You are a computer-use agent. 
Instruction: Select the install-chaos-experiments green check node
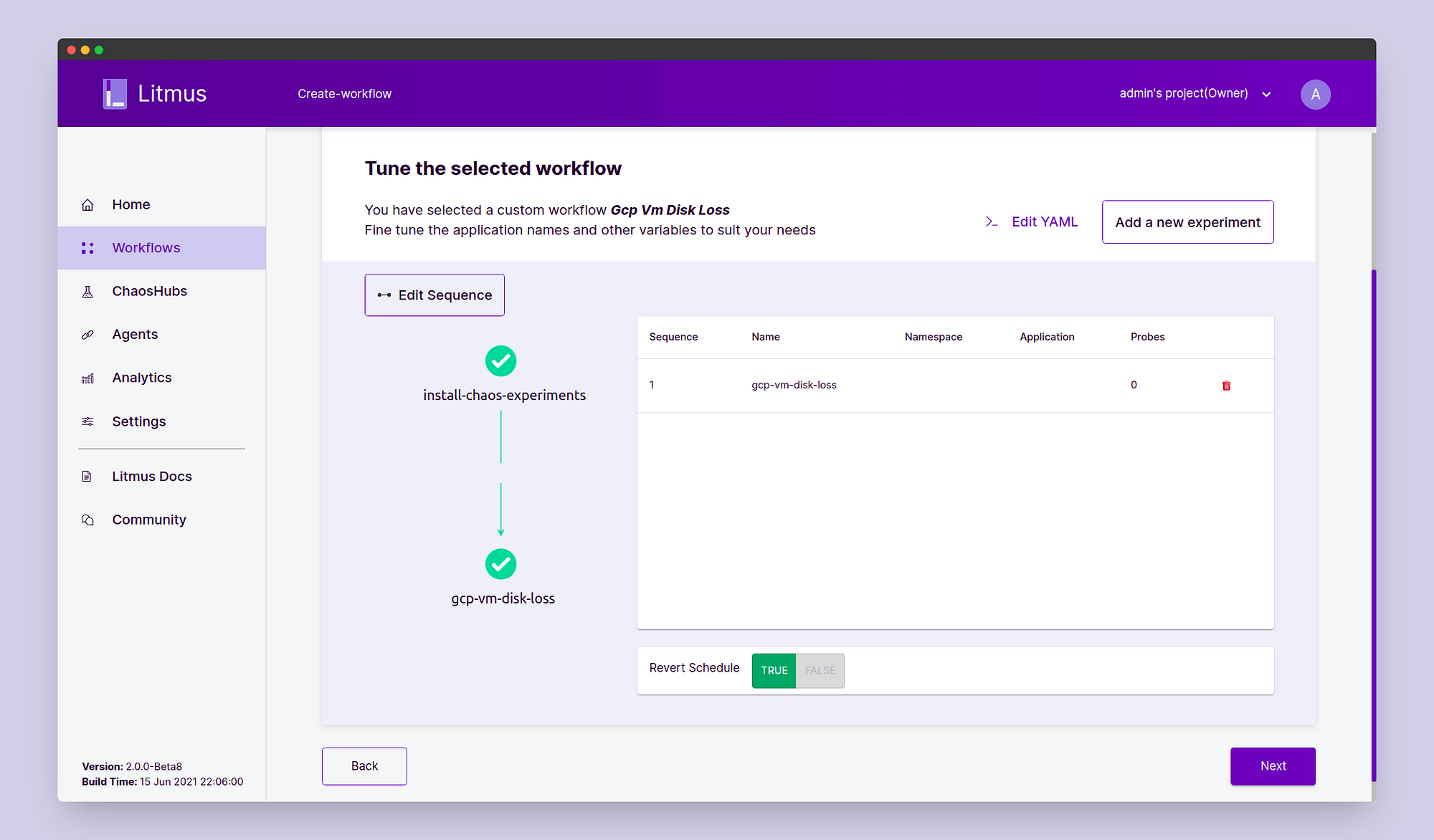(501, 361)
